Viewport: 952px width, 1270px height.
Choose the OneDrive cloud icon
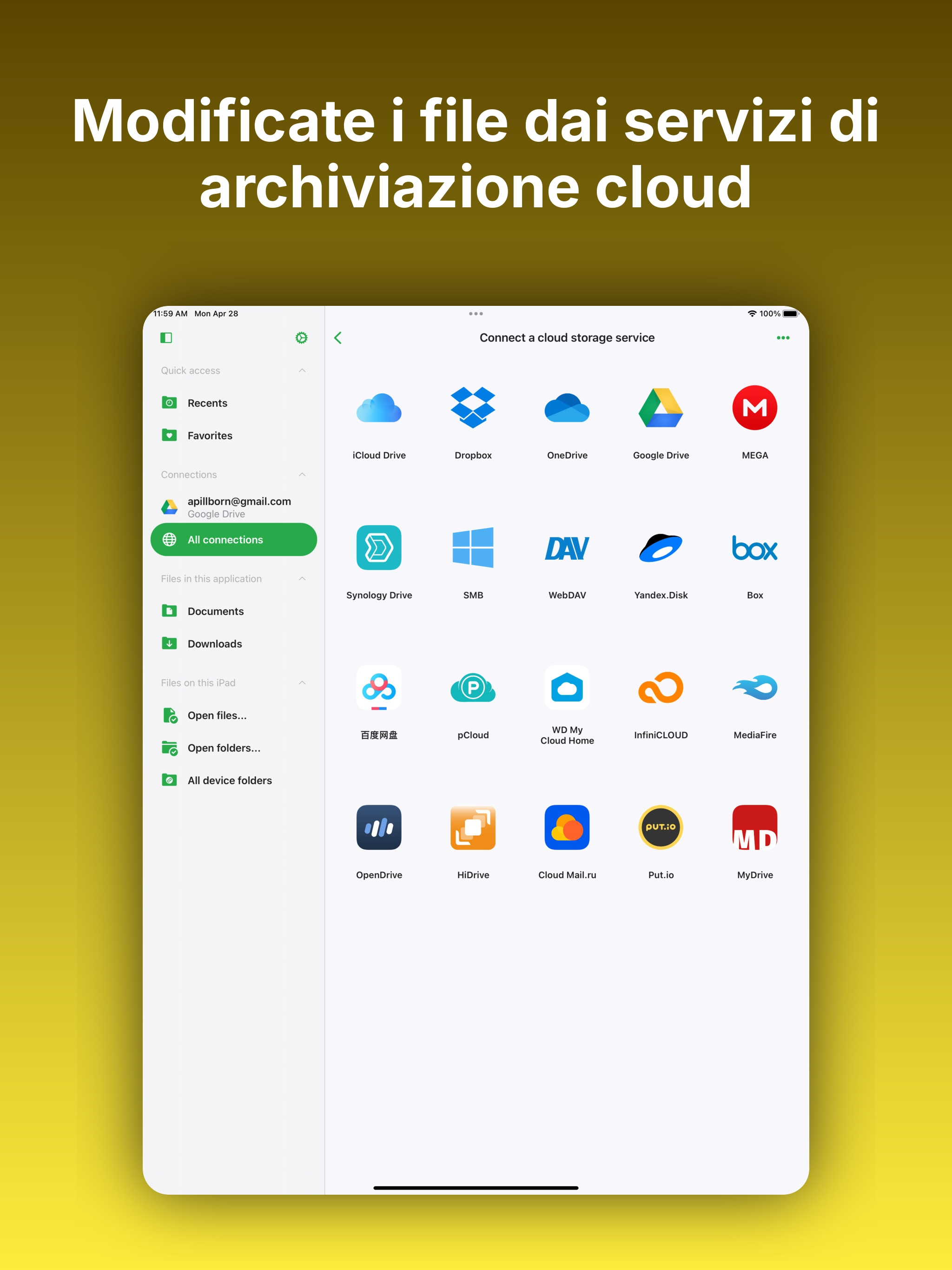coord(567,408)
